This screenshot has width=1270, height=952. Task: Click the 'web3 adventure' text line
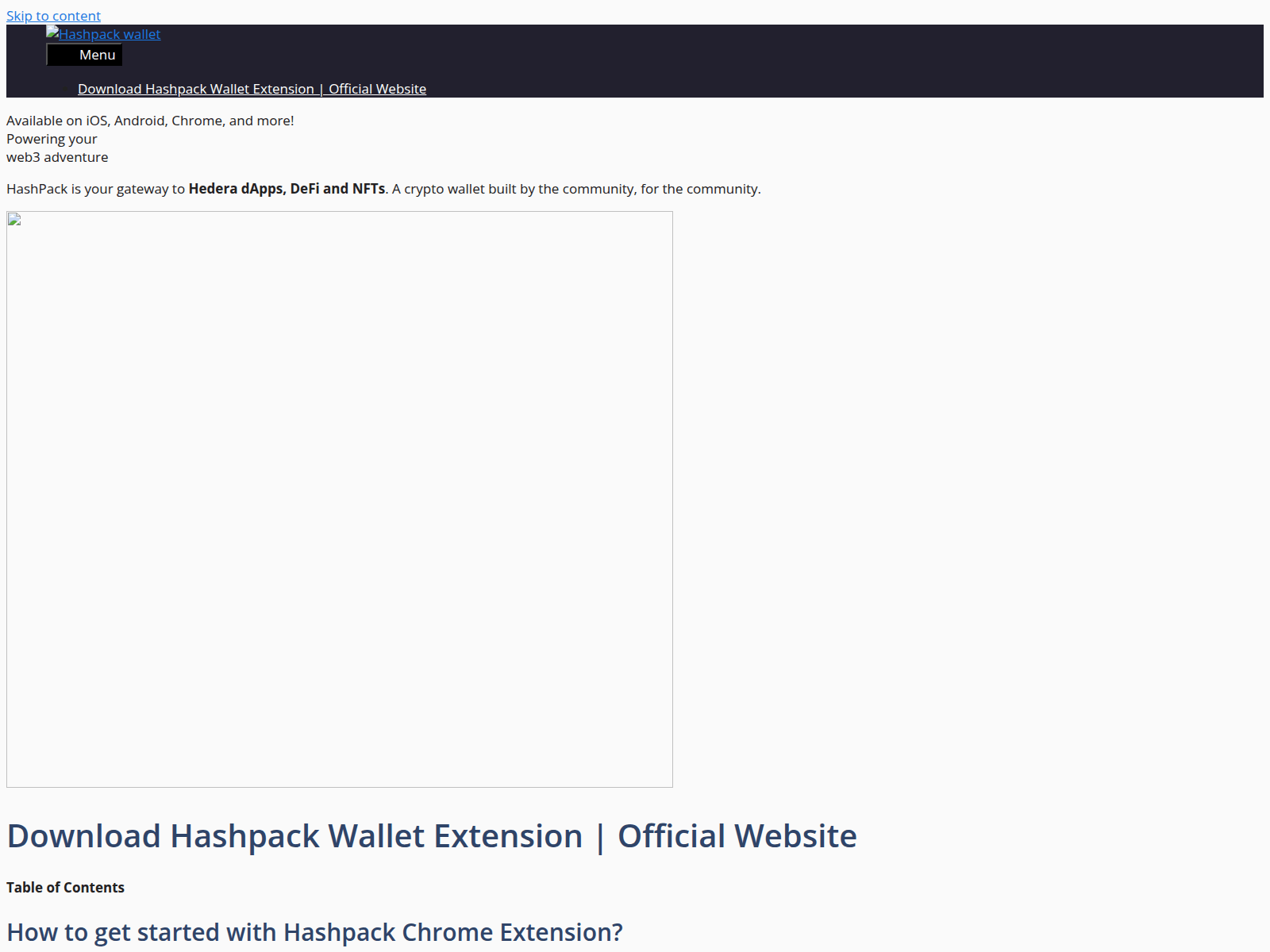click(x=57, y=157)
